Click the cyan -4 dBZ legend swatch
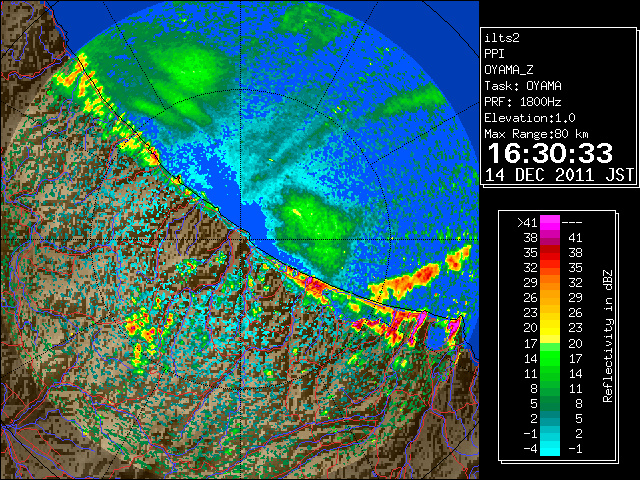Viewport: 640px width, 480px height. (550, 449)
